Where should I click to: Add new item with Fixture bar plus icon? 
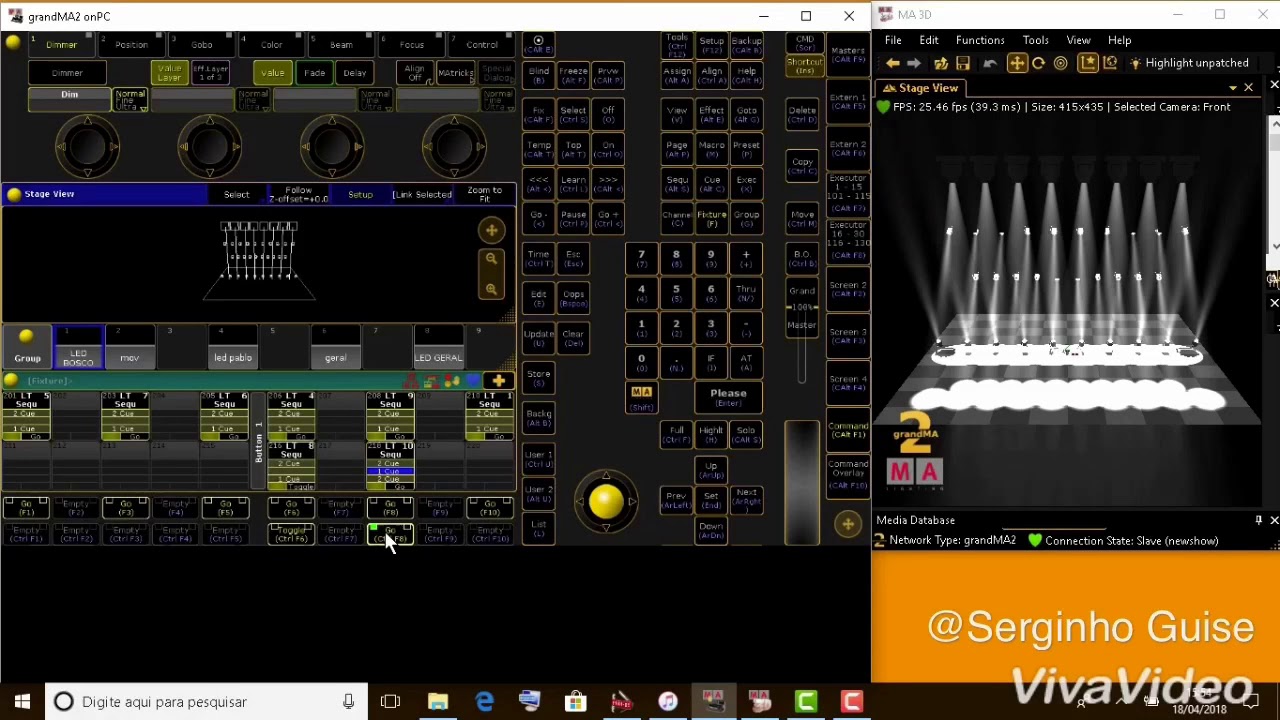point(498,381)
